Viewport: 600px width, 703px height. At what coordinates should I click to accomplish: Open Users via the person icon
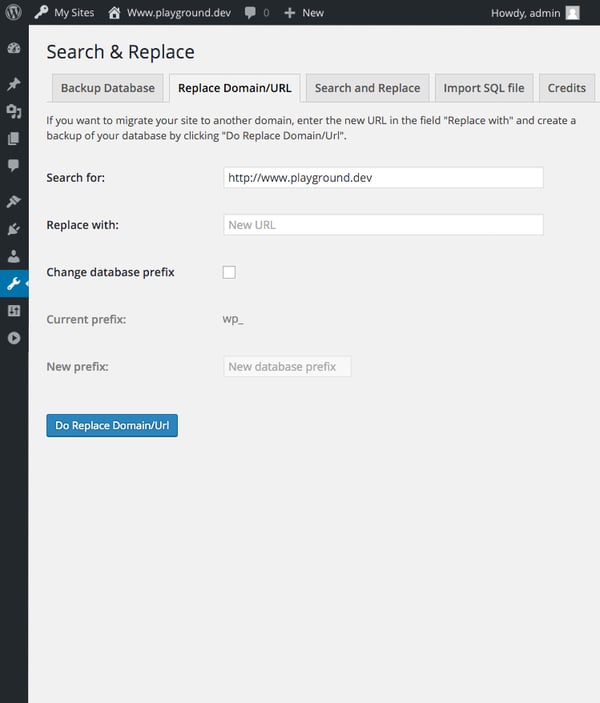coord(14,256)
